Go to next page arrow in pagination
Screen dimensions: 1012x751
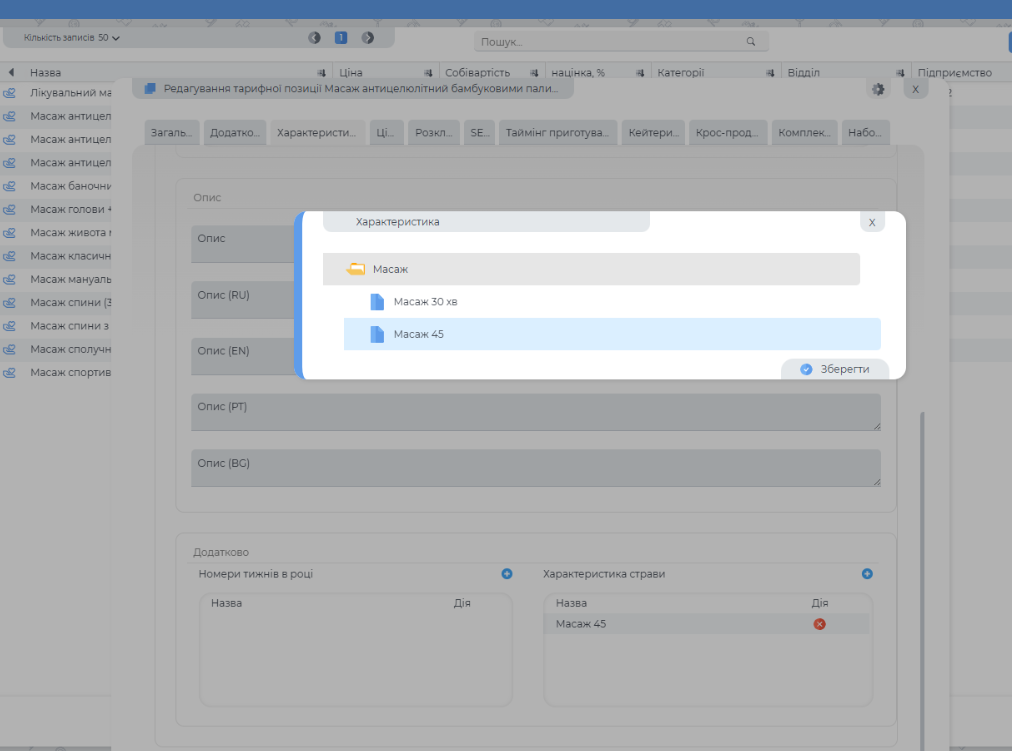pyautogui.click(x=367, y=38)
